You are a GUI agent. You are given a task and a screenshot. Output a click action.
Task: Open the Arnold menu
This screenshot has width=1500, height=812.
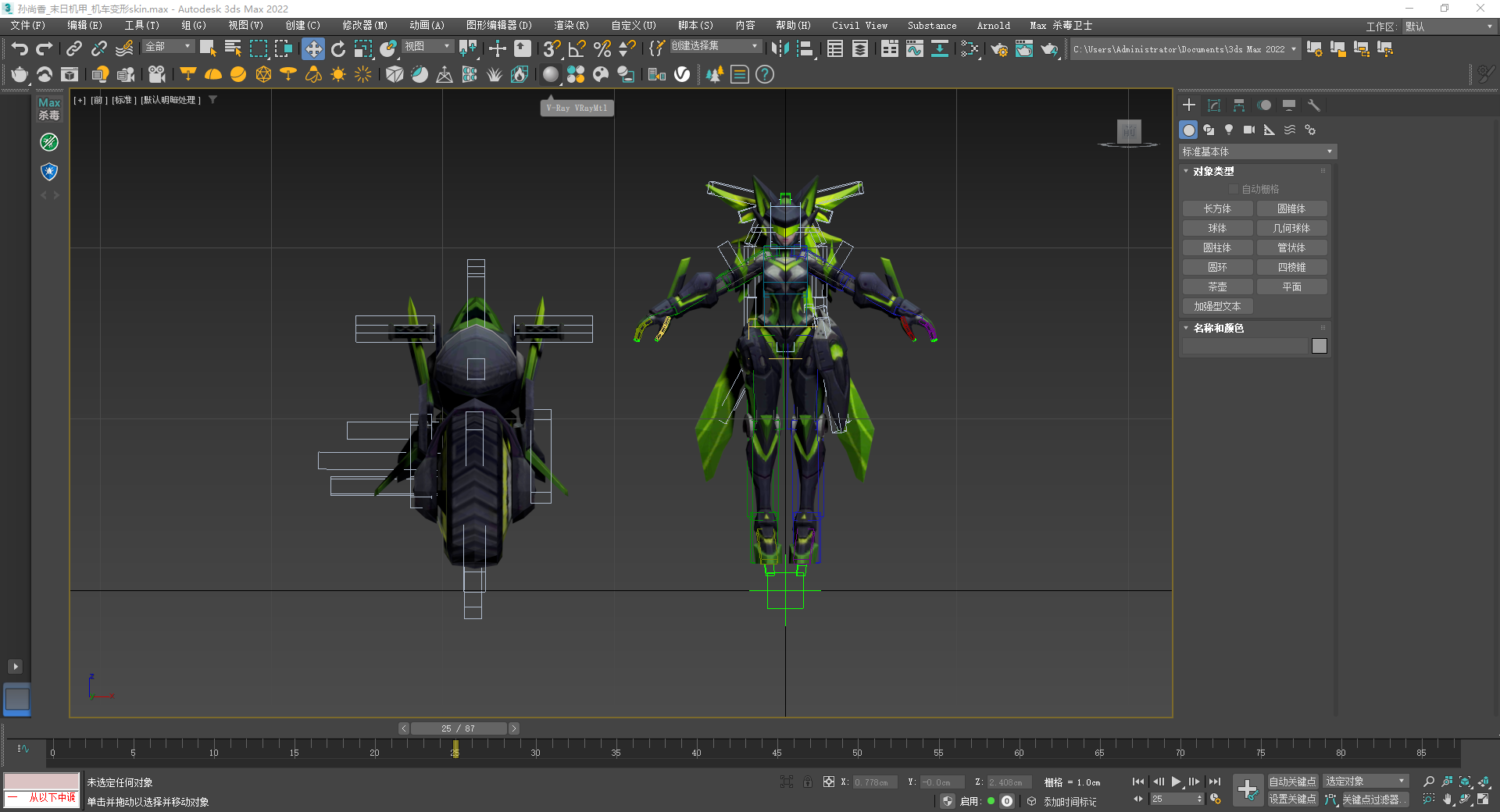pos(994,26)
